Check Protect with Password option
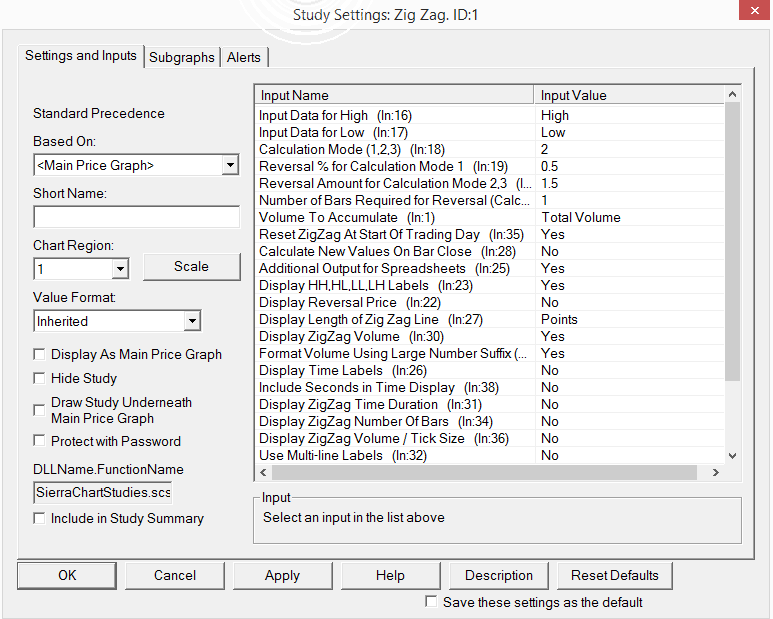Screen dimensions: 773x619 tap(40, 441)
